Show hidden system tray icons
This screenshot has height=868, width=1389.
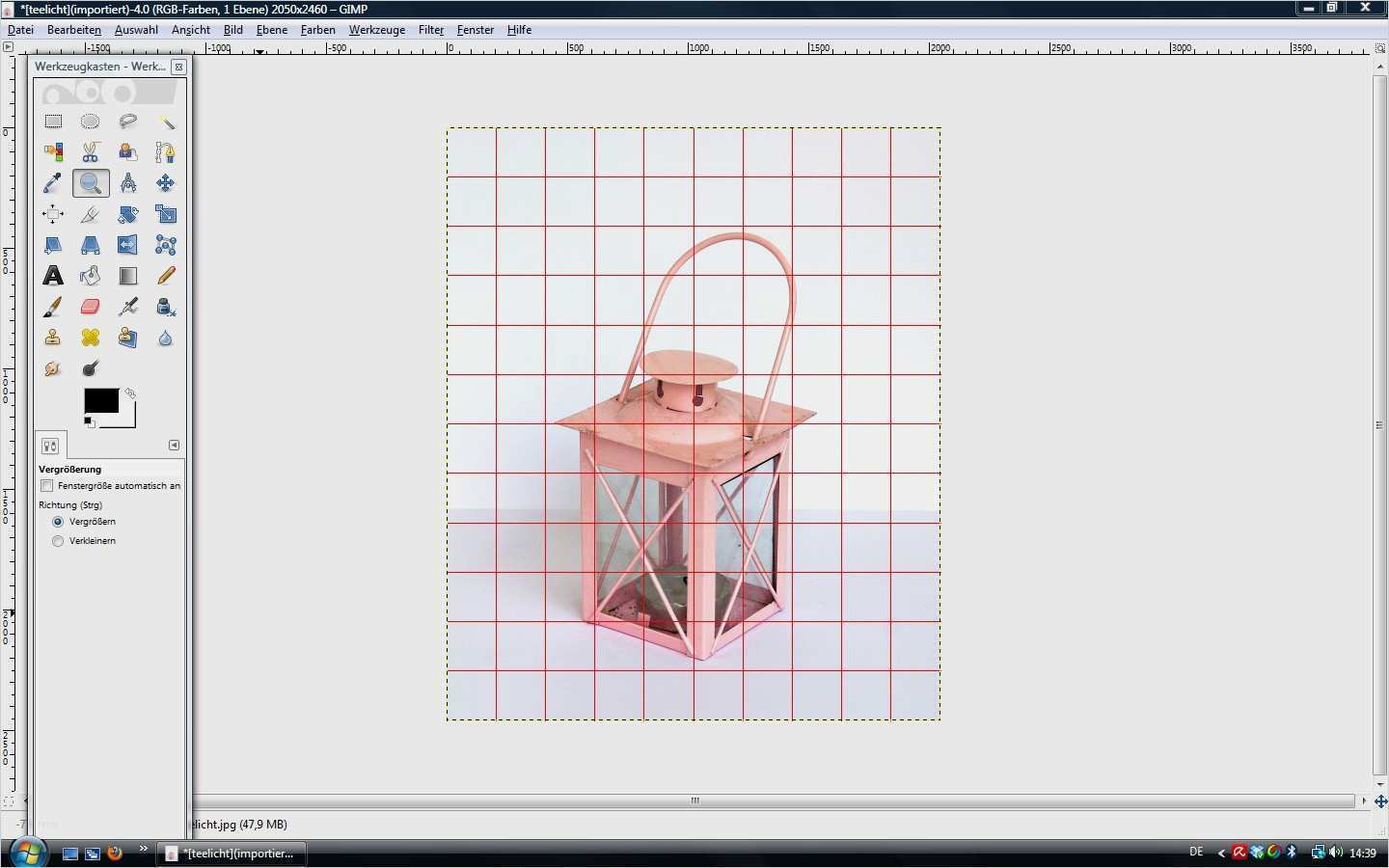coord(1221,853)
